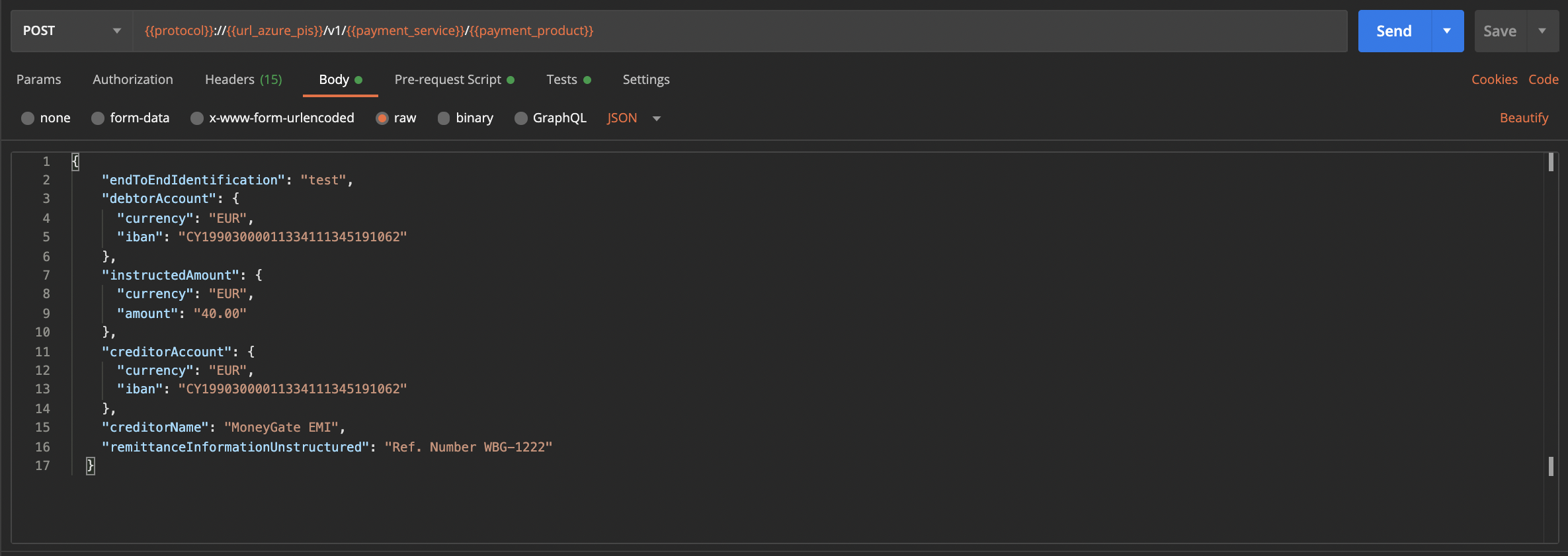Image resolution: width=1568 pixels, height=556 pixels.
Task: Go to Headers (15) tab
Action: point(243,79)
